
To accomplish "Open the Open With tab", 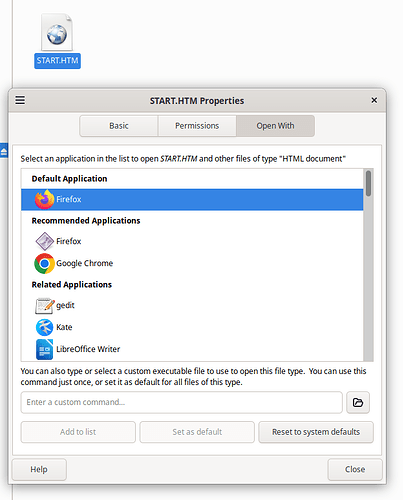I will [x=275, y=126].
